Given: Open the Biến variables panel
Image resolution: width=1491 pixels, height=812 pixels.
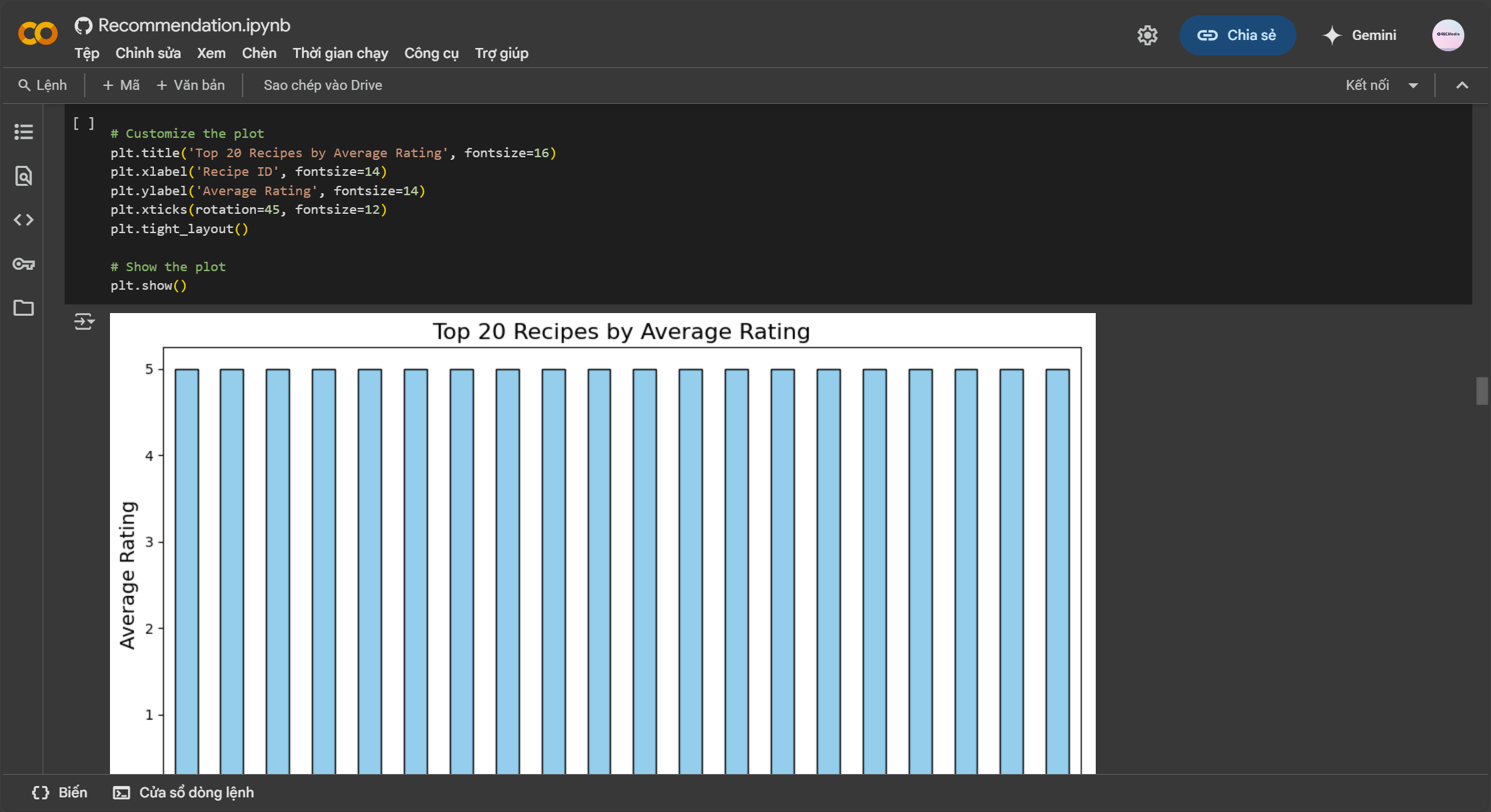Looking at the screenshot, I should (60, 793).
